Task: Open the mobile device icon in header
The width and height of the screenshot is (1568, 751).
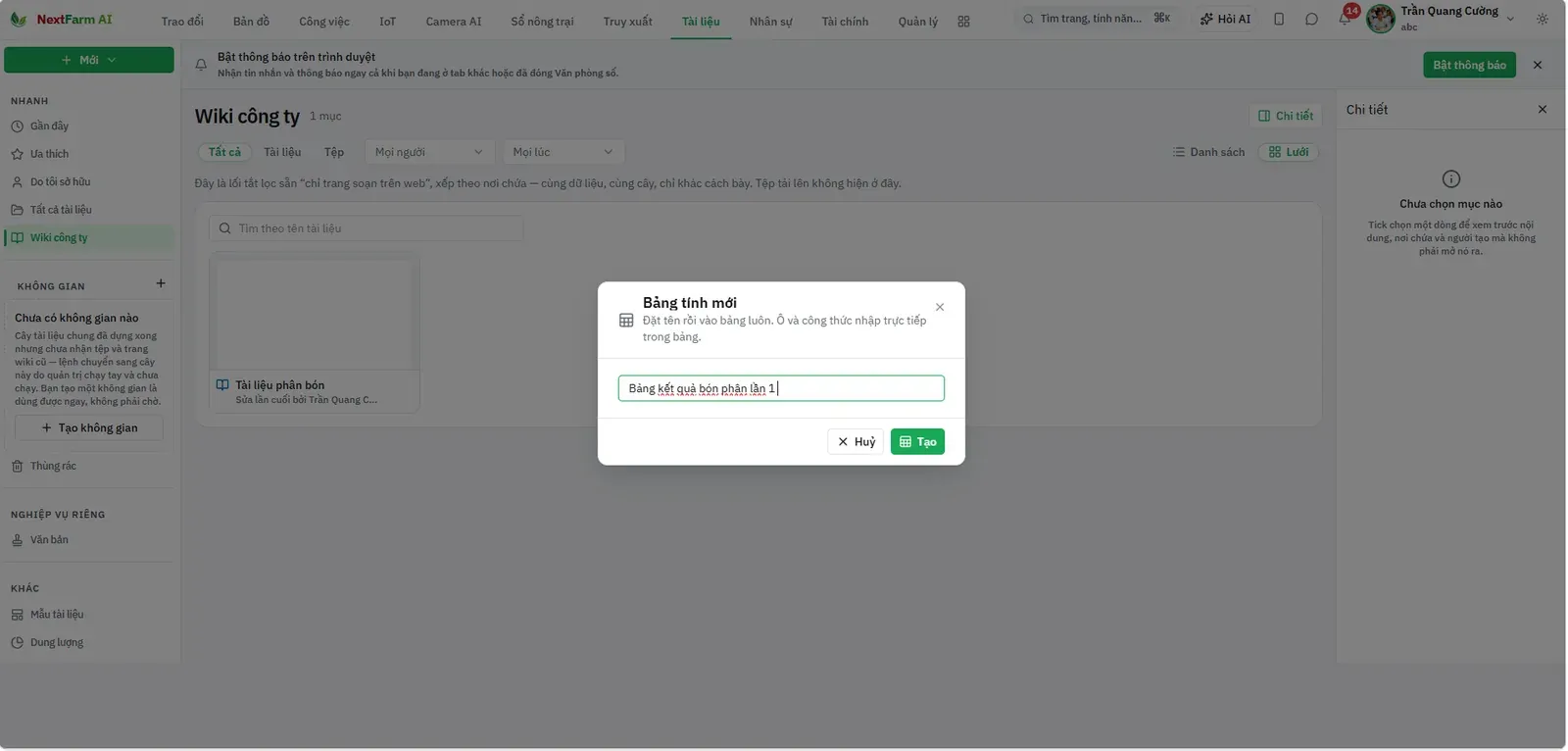Action: click(x=1279, y=19)
